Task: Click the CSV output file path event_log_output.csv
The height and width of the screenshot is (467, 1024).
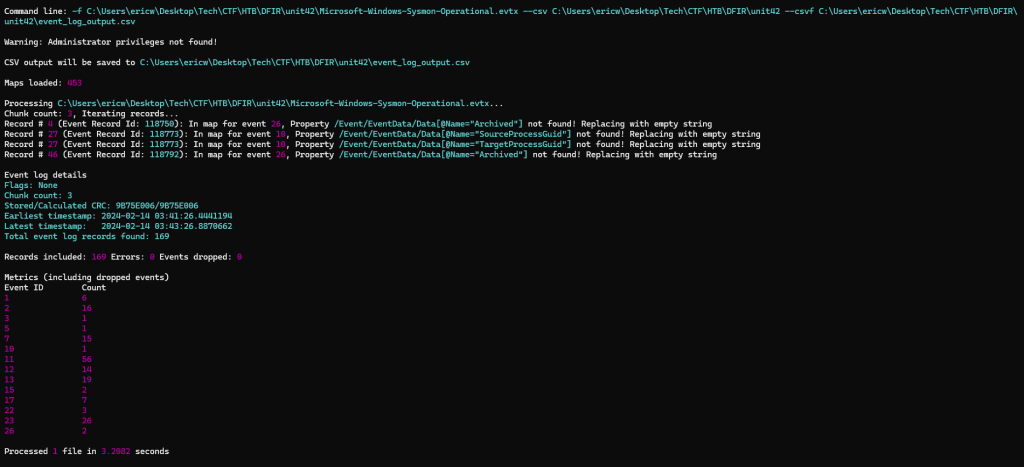Action: (x=305, y=62)
